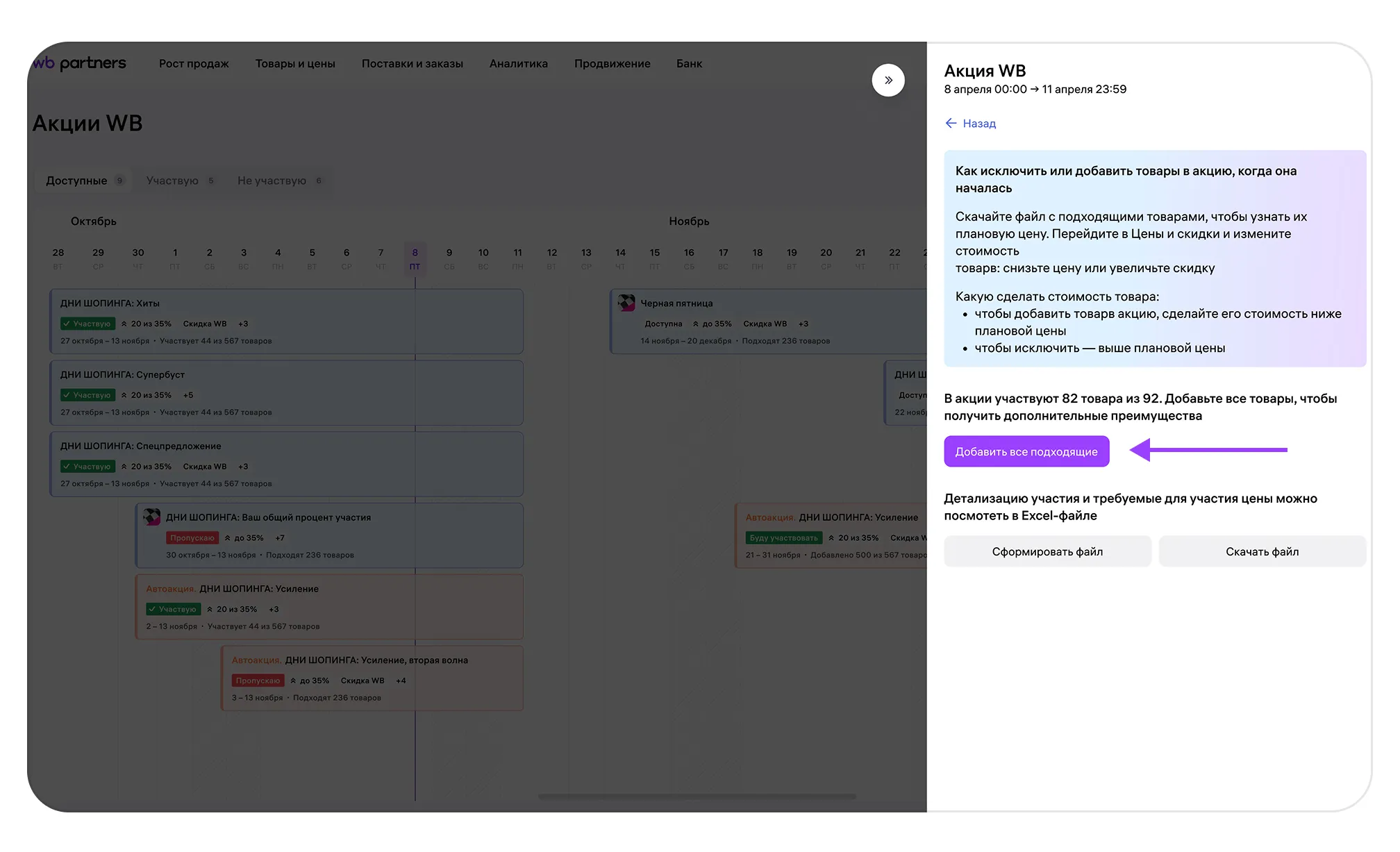Screen dimensions: 1400x852
Task: Open the Аналитика menu
Action: (518, 64)
